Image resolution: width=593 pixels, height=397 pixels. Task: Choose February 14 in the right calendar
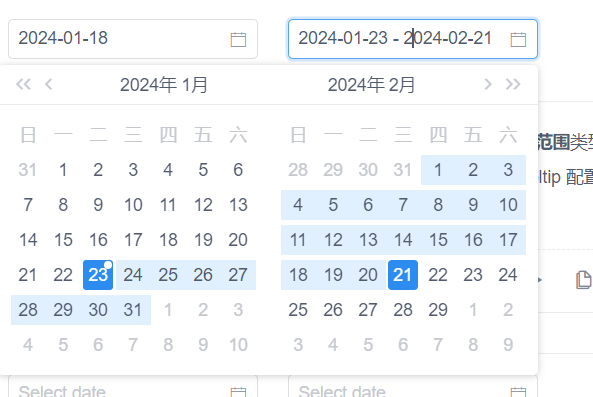[x=403, y=240]
